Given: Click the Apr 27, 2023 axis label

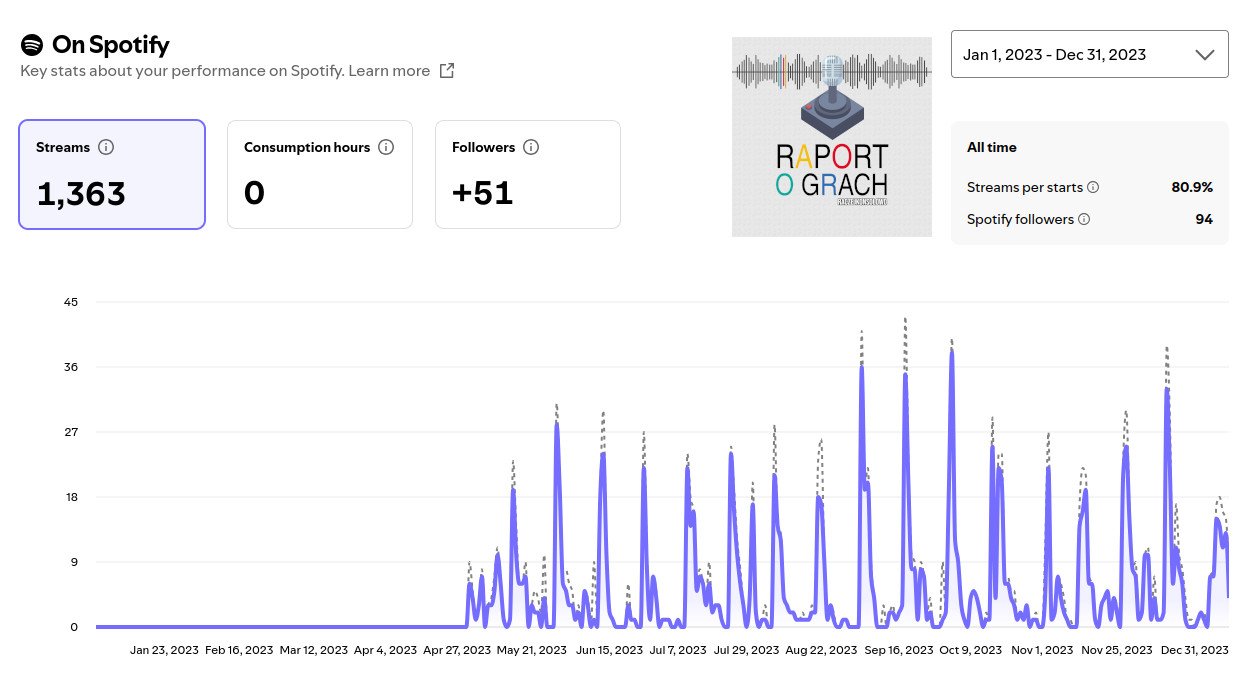Looking at the screenshot, I should click(457, 650).
